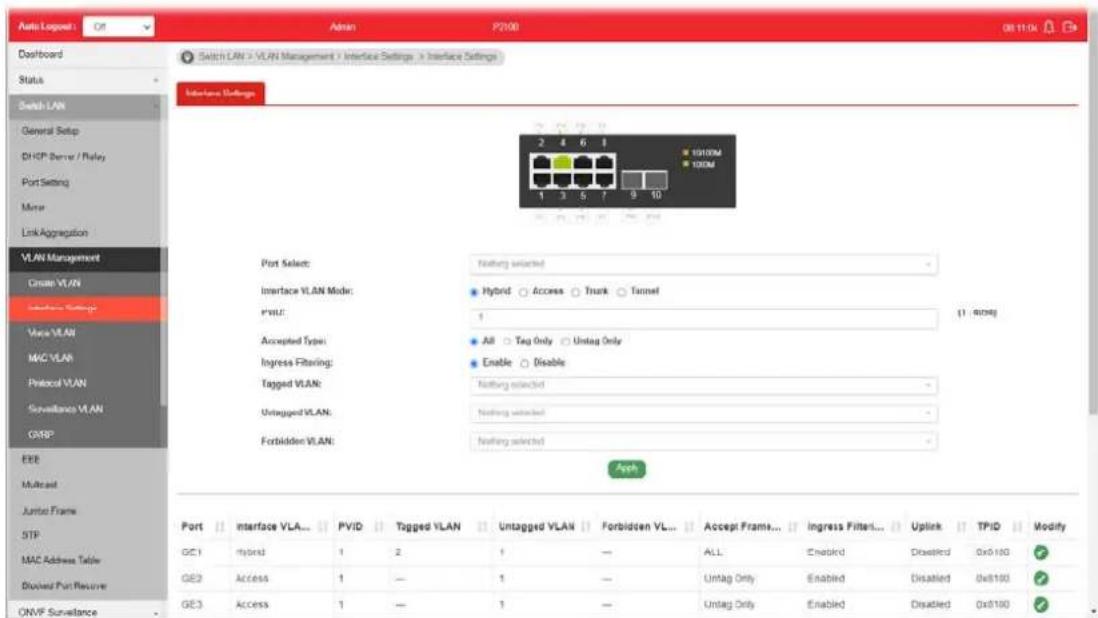
Task: Open MAC Address Table menu item
Action: (x=61, y=561)
